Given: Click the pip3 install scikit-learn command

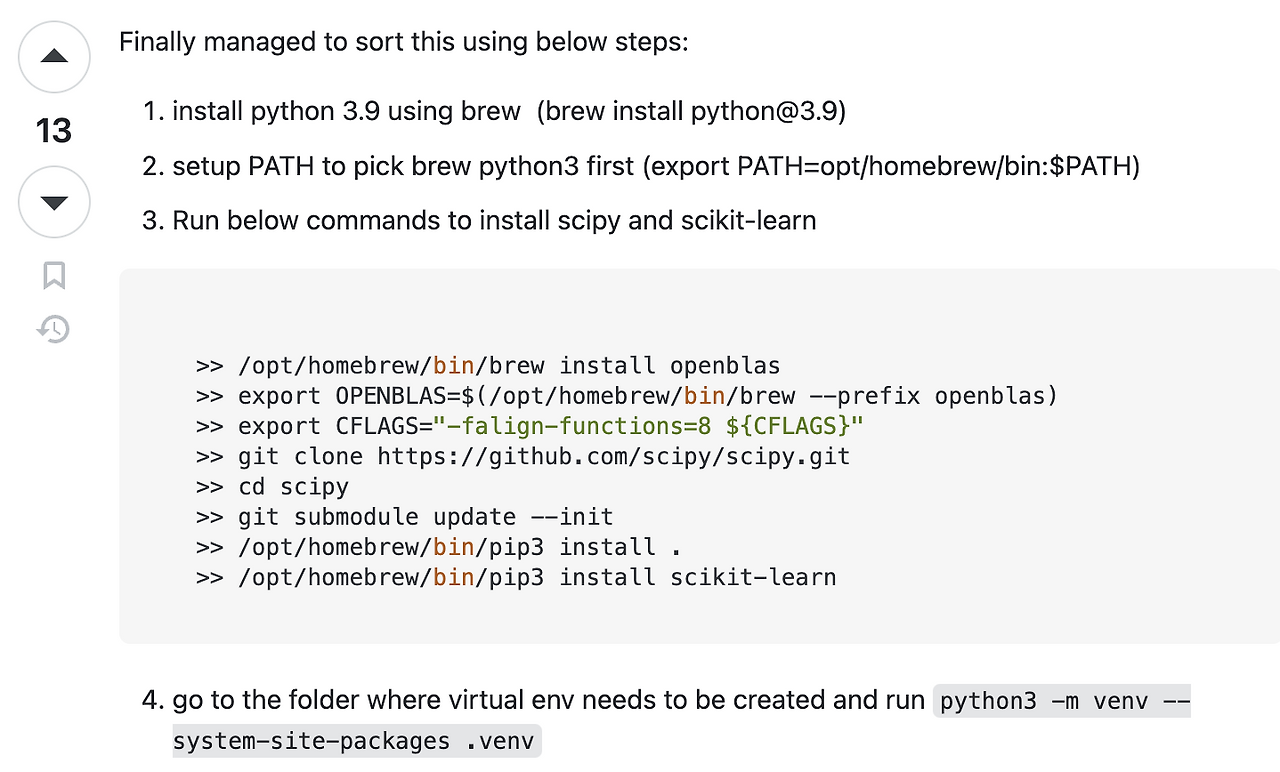Looking at the screenshot, I should (x=537, y=577).
